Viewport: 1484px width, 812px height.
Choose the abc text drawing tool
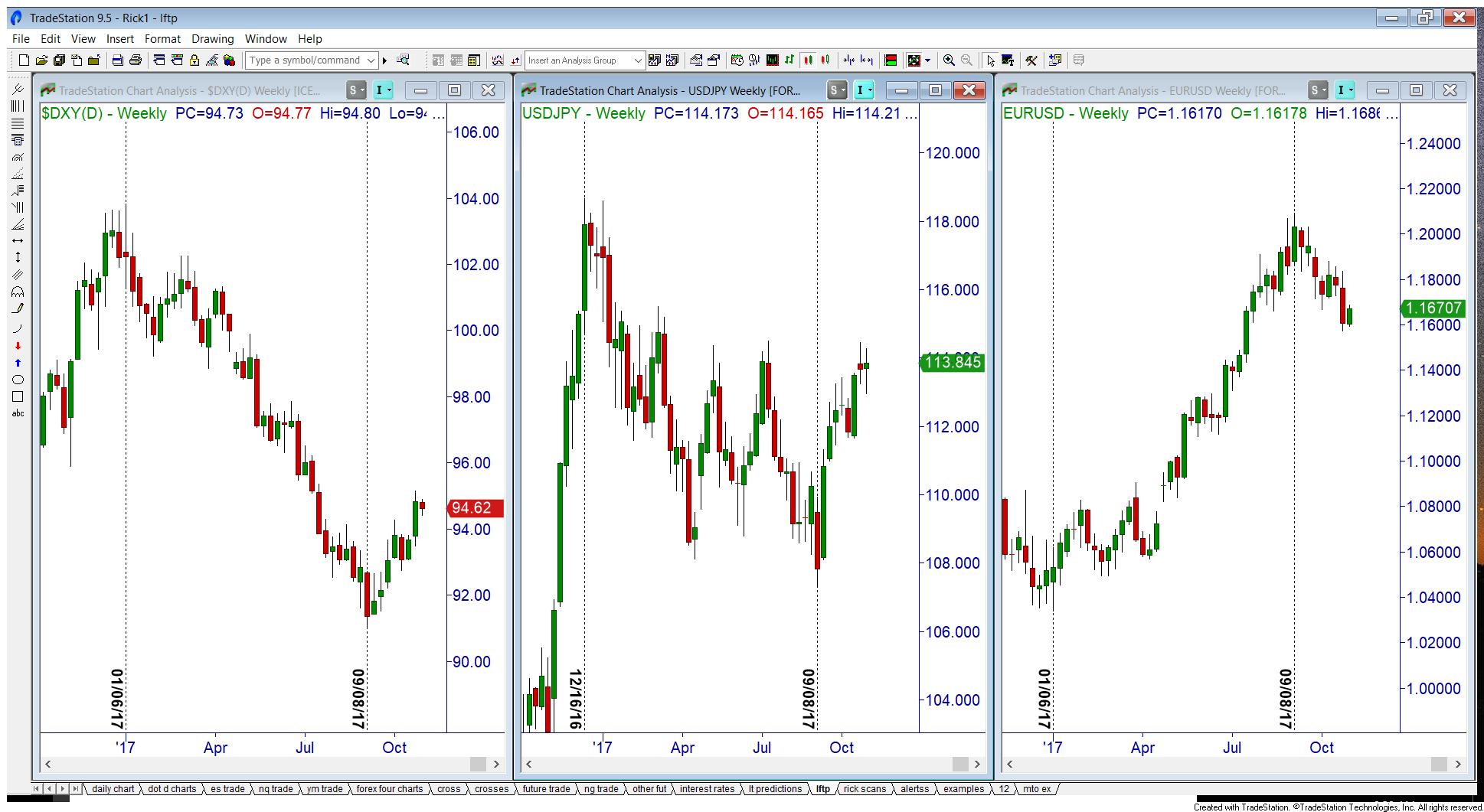coord(18,413)
